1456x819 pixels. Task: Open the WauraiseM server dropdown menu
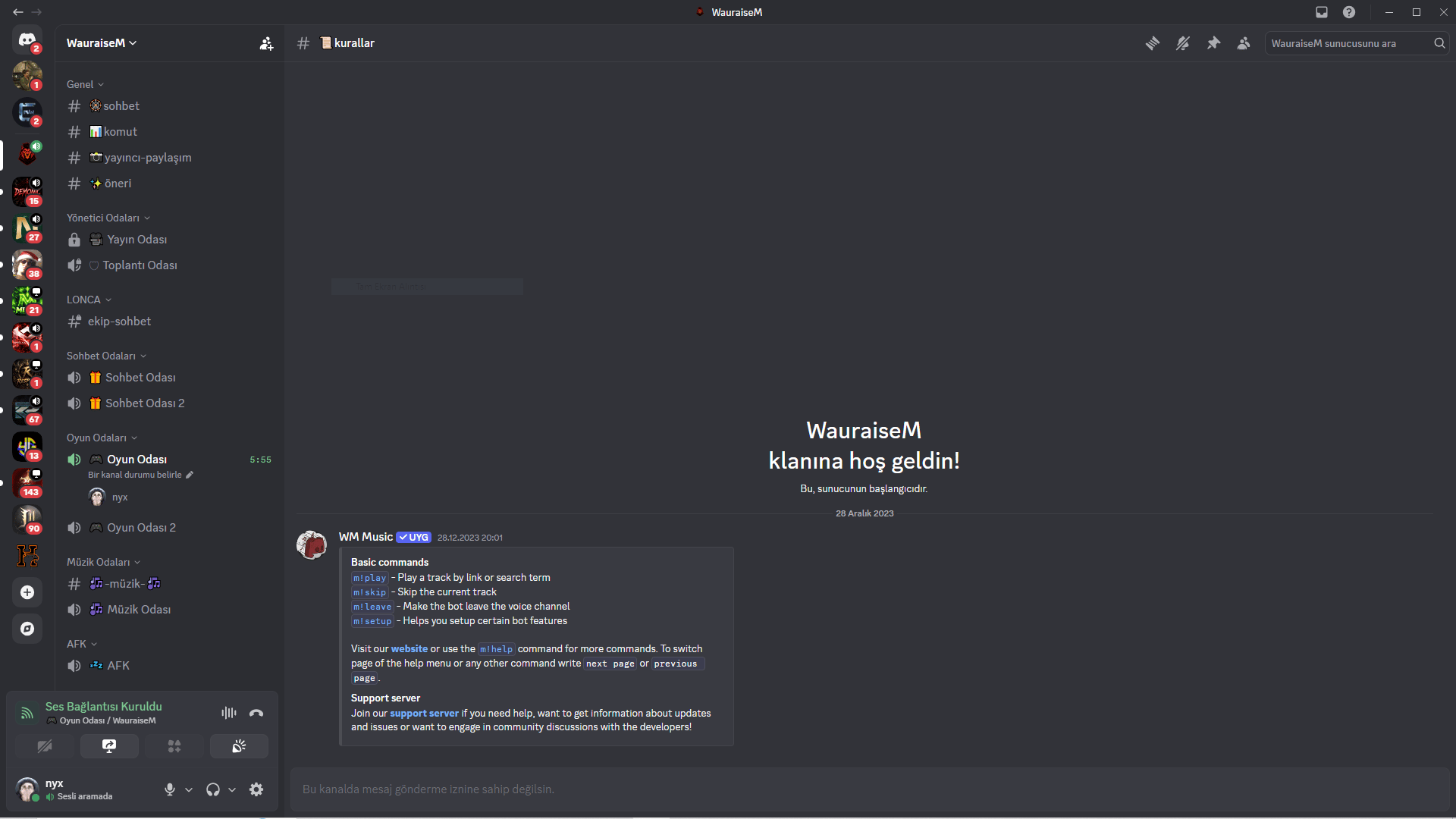(102, 43)
